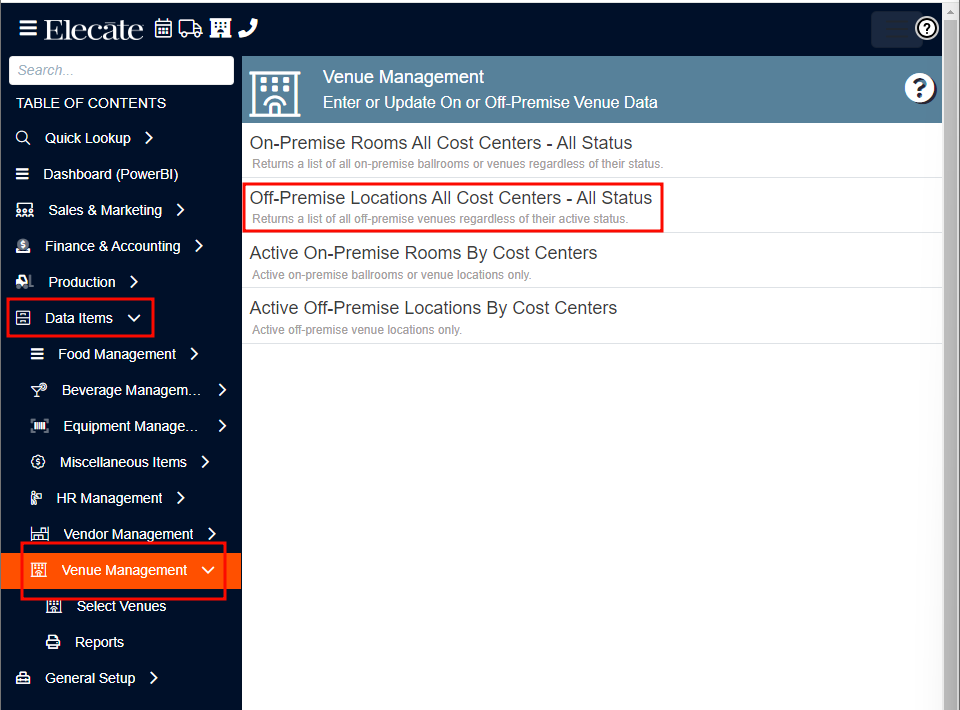Open the calendar icon in the top bar
The width and height of the screenshot is (960, 710).
[x=163, y=28]
